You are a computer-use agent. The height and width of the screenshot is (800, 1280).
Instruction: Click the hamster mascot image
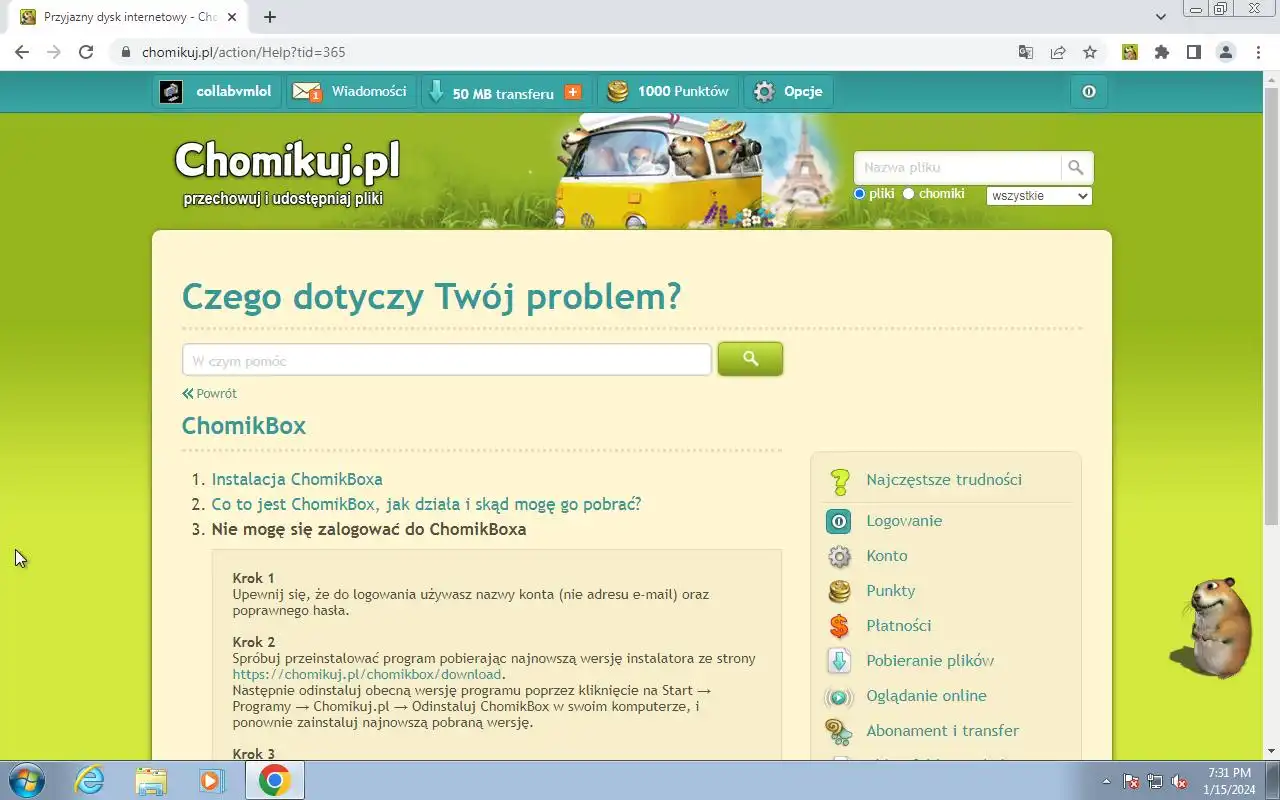(1211, 627)
